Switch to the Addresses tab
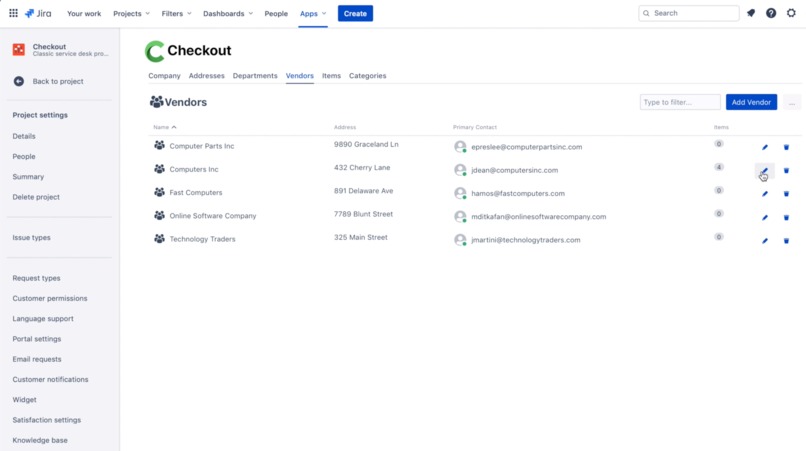The image size is (806, 451). 207,76
